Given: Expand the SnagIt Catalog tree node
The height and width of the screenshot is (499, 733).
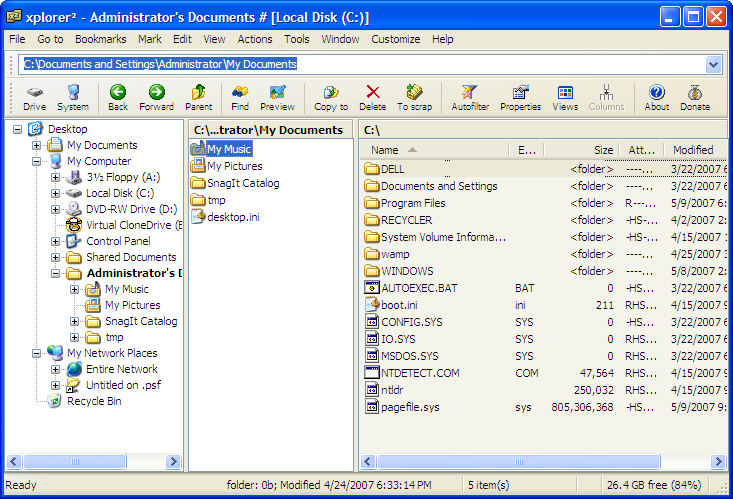Looking at the screenshot, I should tap(75, 321).
